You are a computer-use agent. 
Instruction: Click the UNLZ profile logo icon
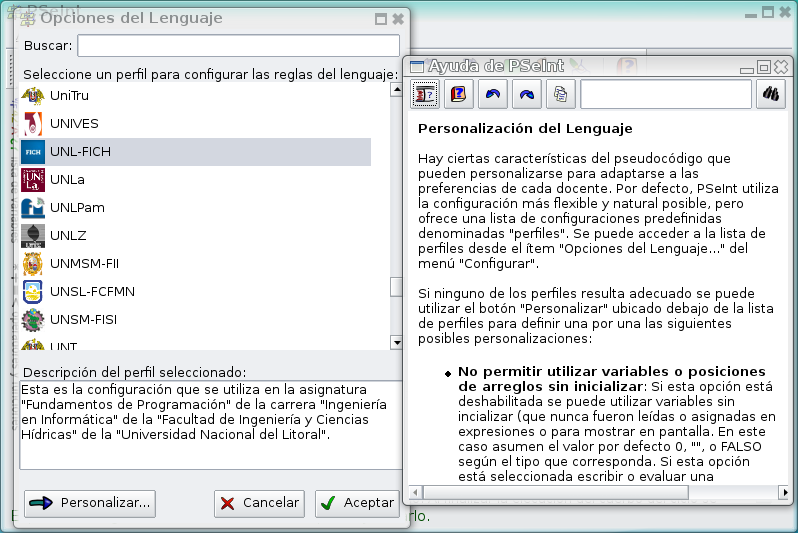33,236
